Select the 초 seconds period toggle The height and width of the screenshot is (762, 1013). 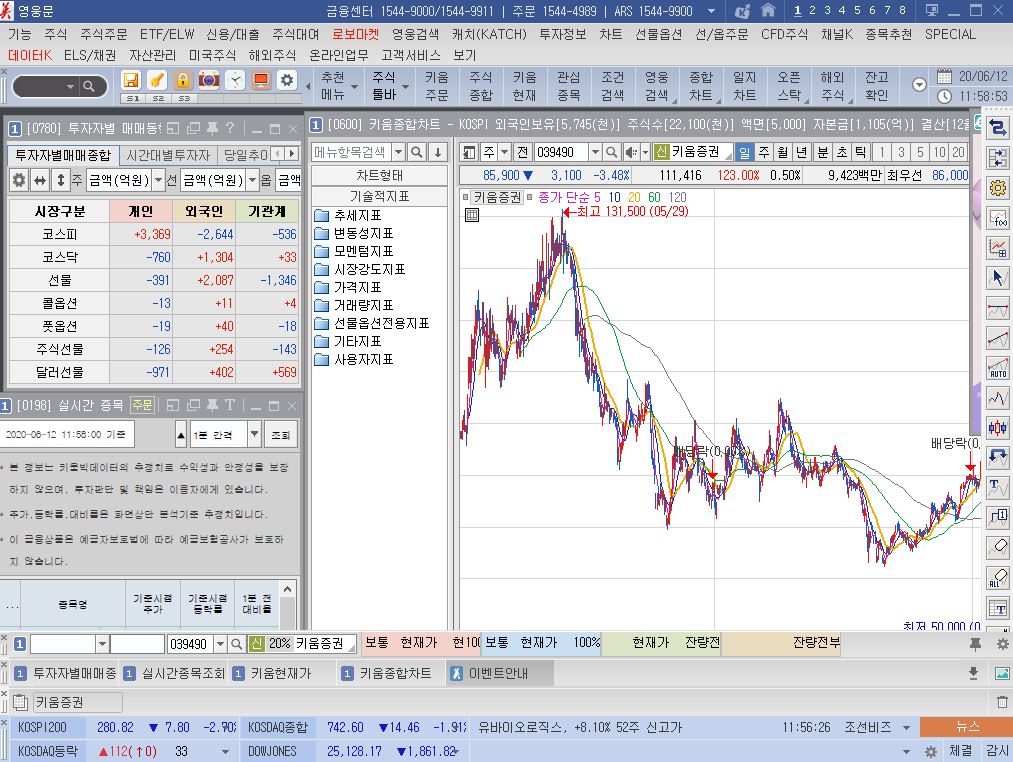coord(842,153)
